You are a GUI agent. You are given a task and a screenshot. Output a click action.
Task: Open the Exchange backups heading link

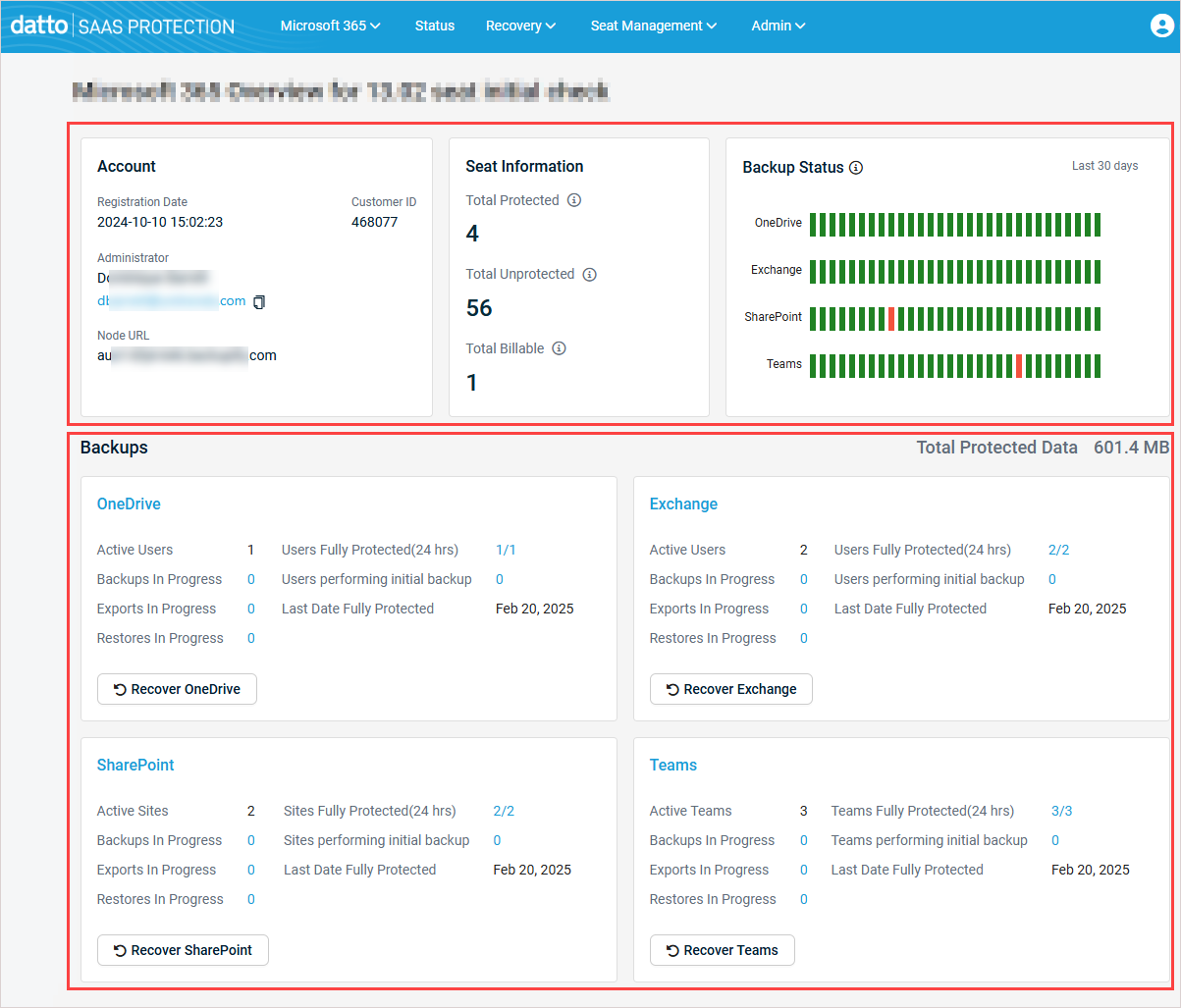pos(683,504)
